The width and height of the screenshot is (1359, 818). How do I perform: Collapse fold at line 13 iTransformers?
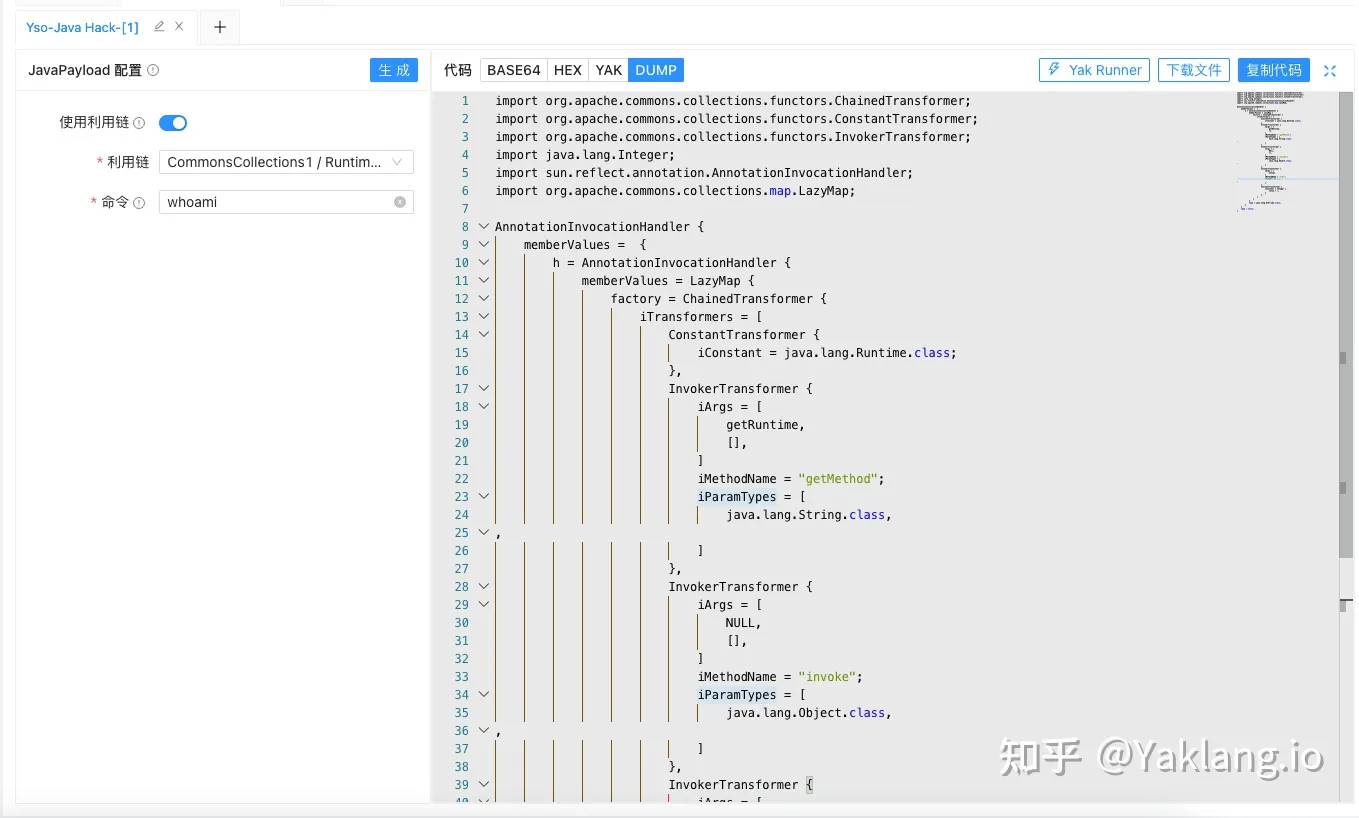(x=484, y=317)
